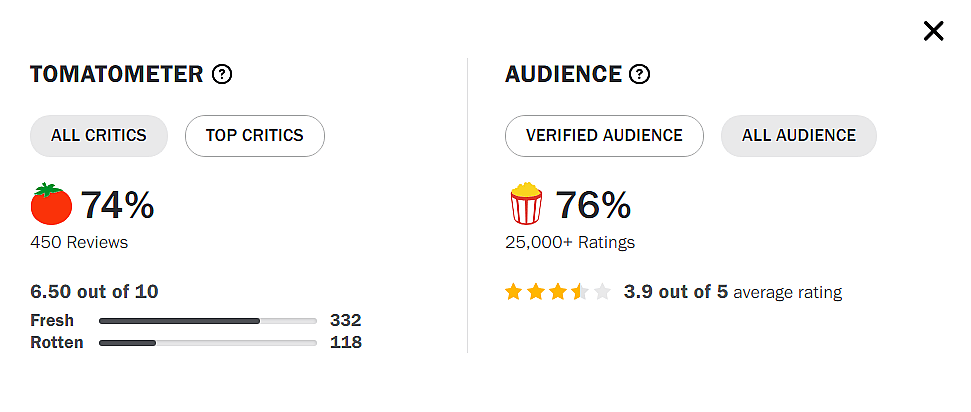The height and width of the screenshot is (412, 971).
Task: Select the Verified Audience filter
Action: click(x=604, y=136)
